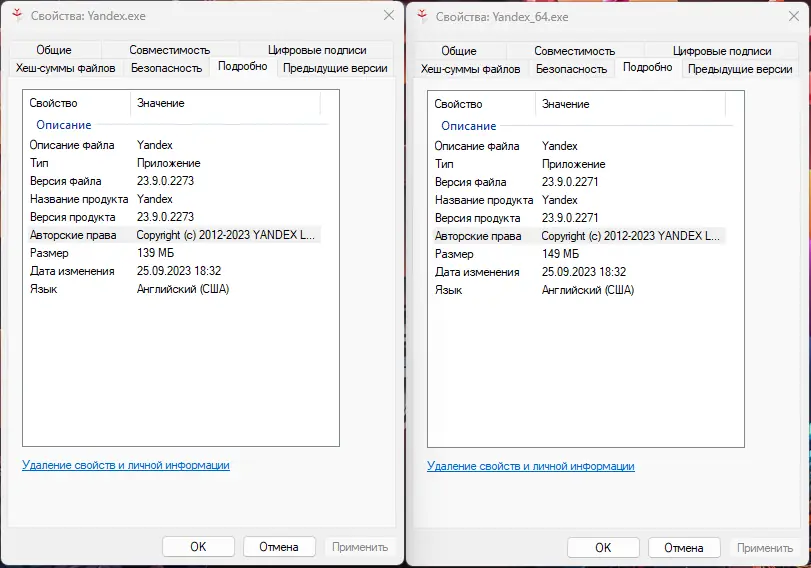Click remove properties link in Yandex.exe window
The height and width of the screenshot is (568, 811).
click(x=126, y=465)
